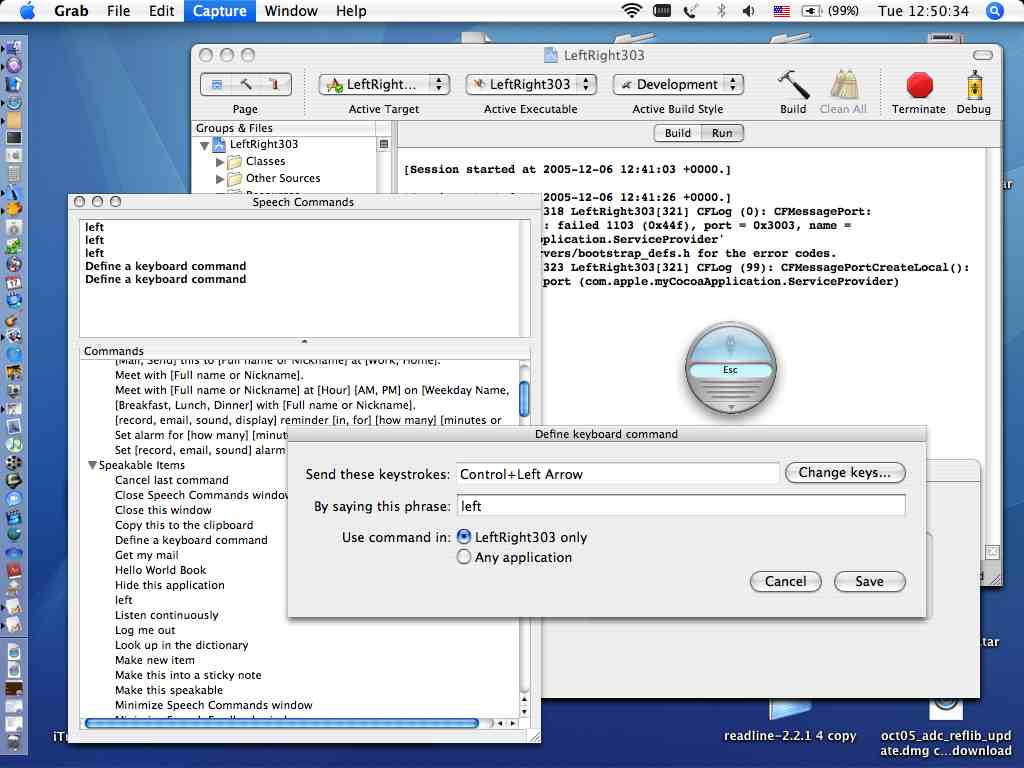Open the Window menu
1024x768 pixels.
(291, 10)
